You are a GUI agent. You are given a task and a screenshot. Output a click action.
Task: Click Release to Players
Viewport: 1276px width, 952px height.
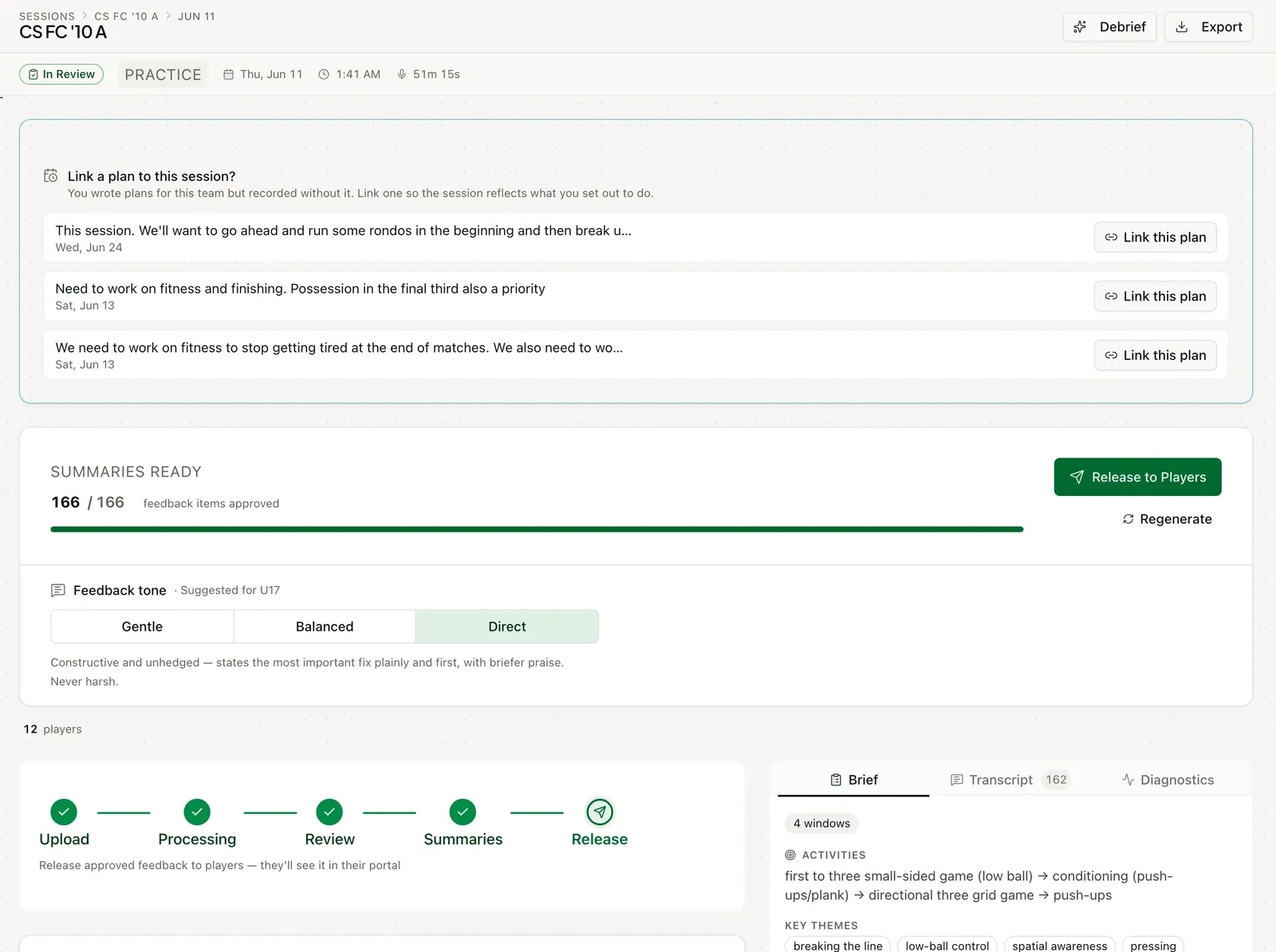pyautogui.click(x=1137, y=477)
